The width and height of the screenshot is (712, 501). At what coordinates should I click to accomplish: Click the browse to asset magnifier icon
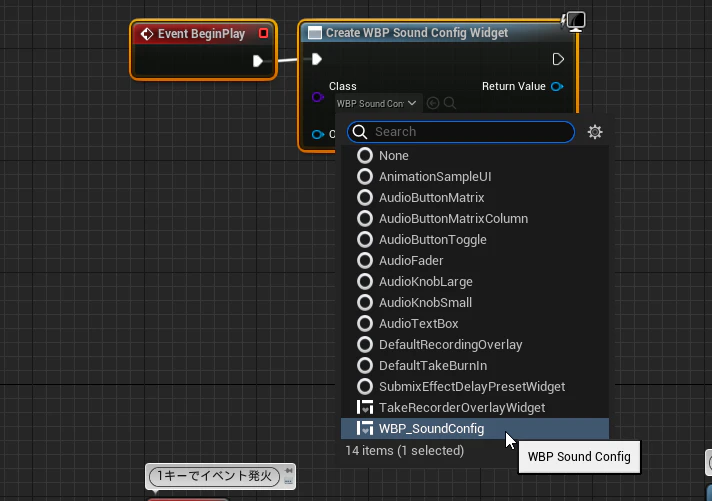[450, 103]
